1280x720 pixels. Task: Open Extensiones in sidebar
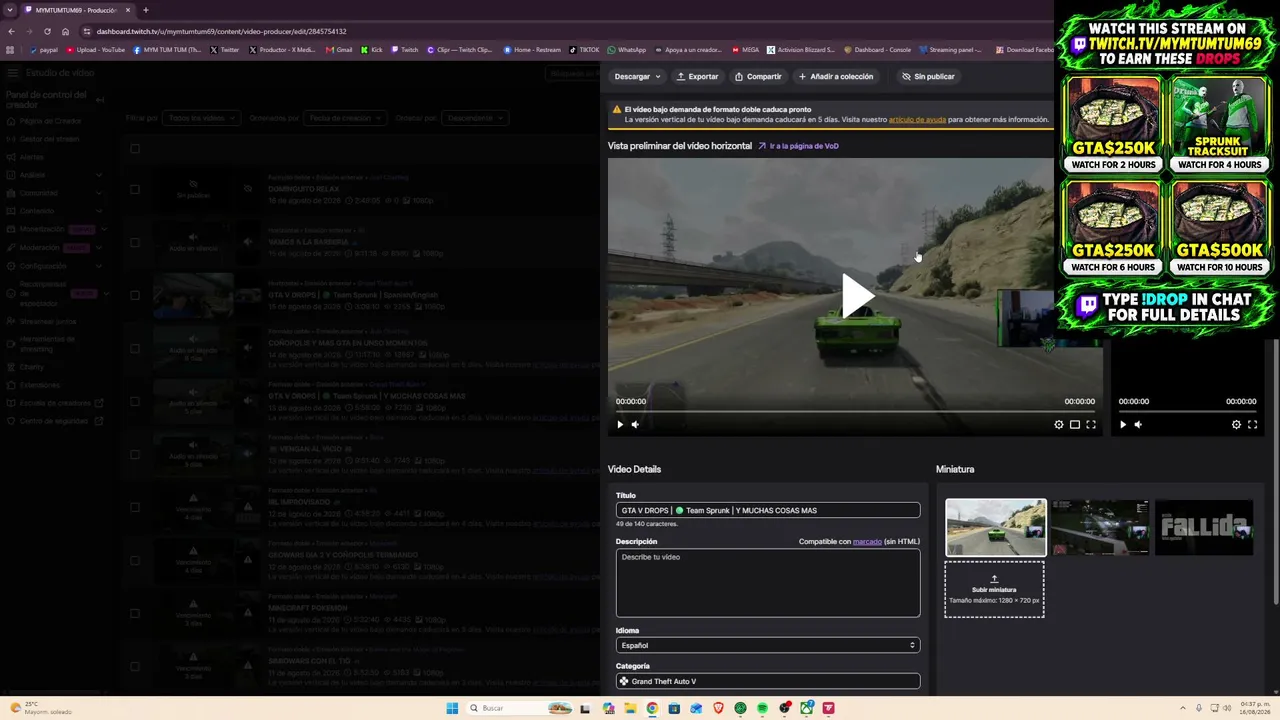click(39, 385)
